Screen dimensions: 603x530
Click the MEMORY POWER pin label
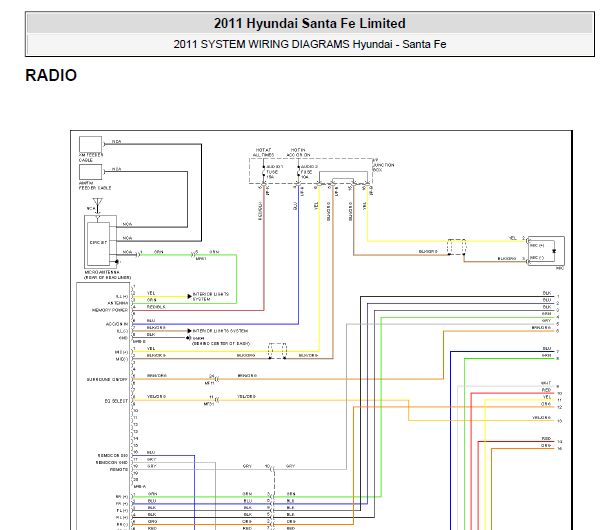110,310
